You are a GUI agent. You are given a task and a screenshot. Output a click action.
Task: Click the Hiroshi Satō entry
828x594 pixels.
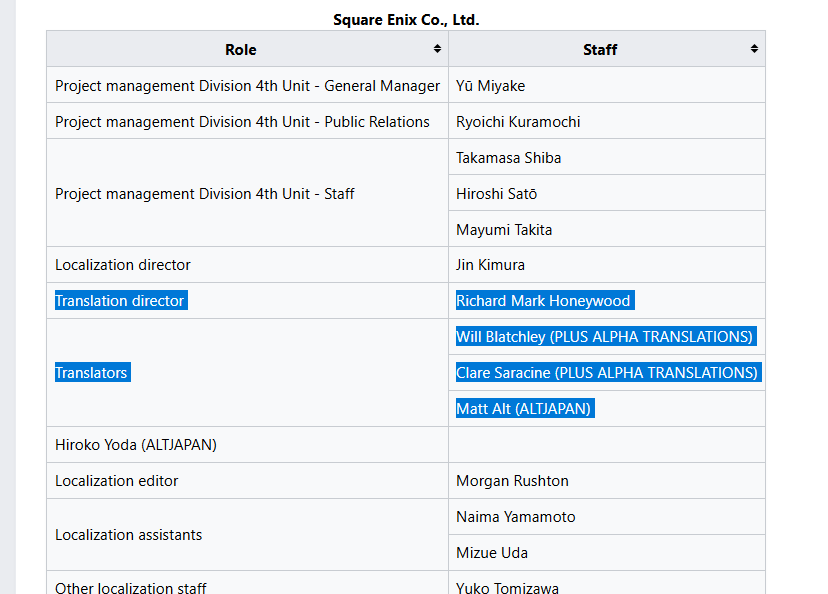point(496,194)
